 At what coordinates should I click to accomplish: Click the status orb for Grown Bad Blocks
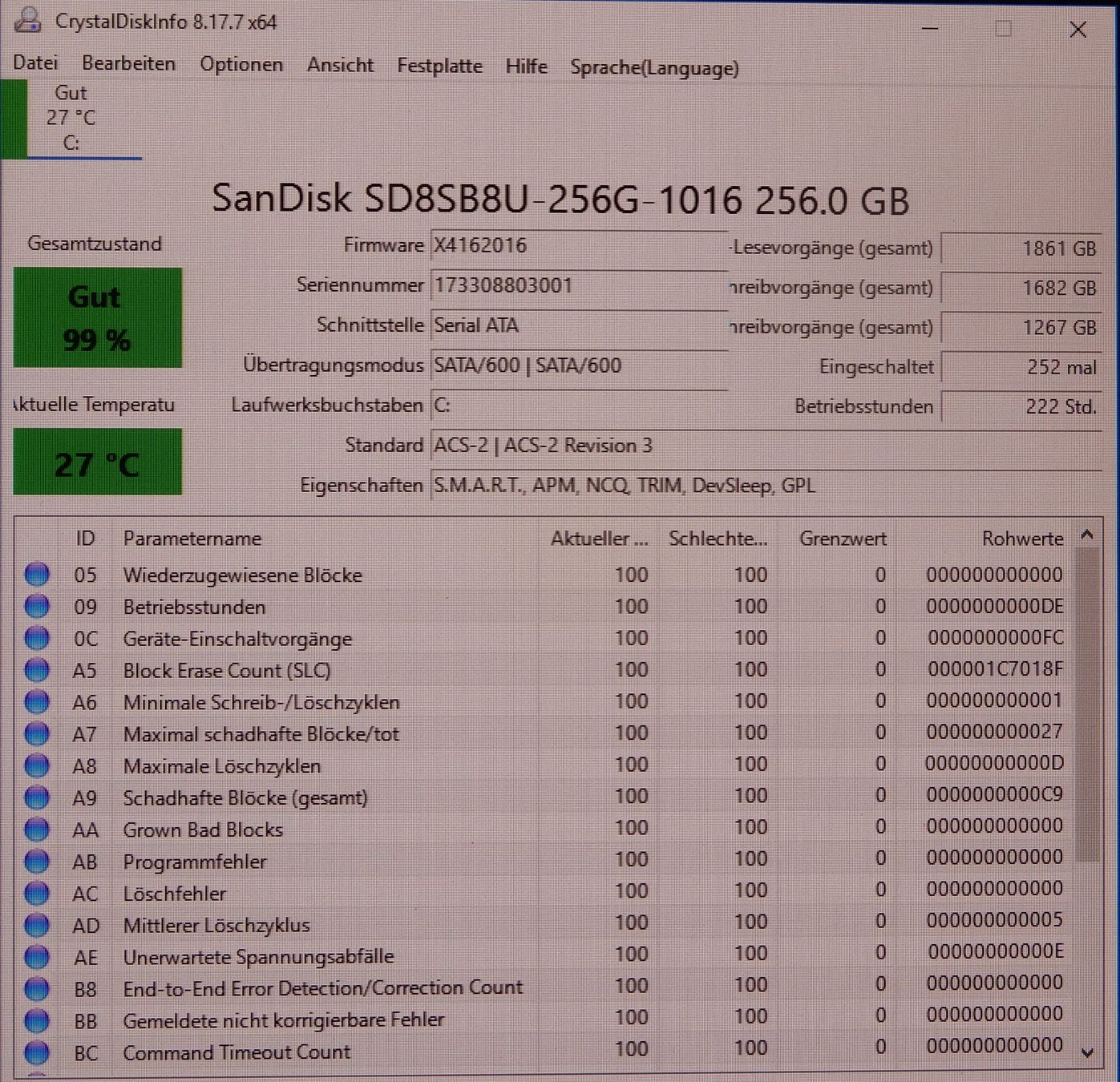click(37, 829)
